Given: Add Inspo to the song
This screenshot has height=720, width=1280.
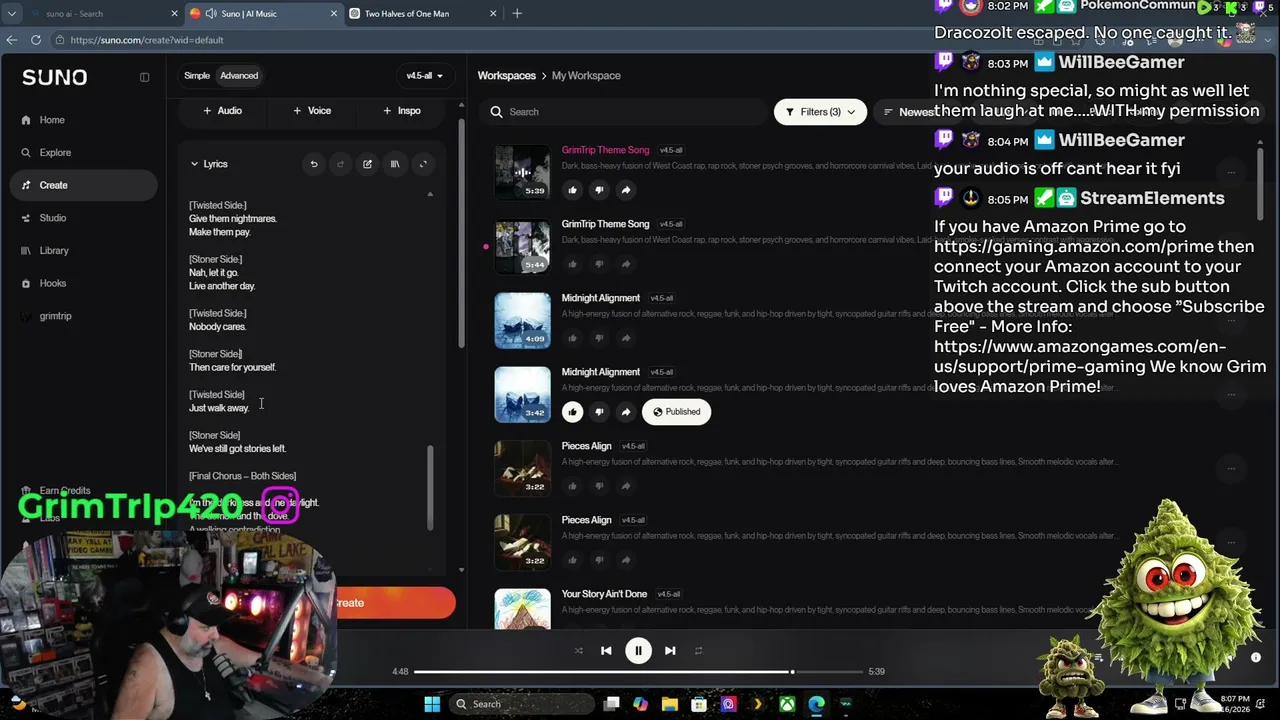Looking at the screenshot, I should click(x=402, y=111).
